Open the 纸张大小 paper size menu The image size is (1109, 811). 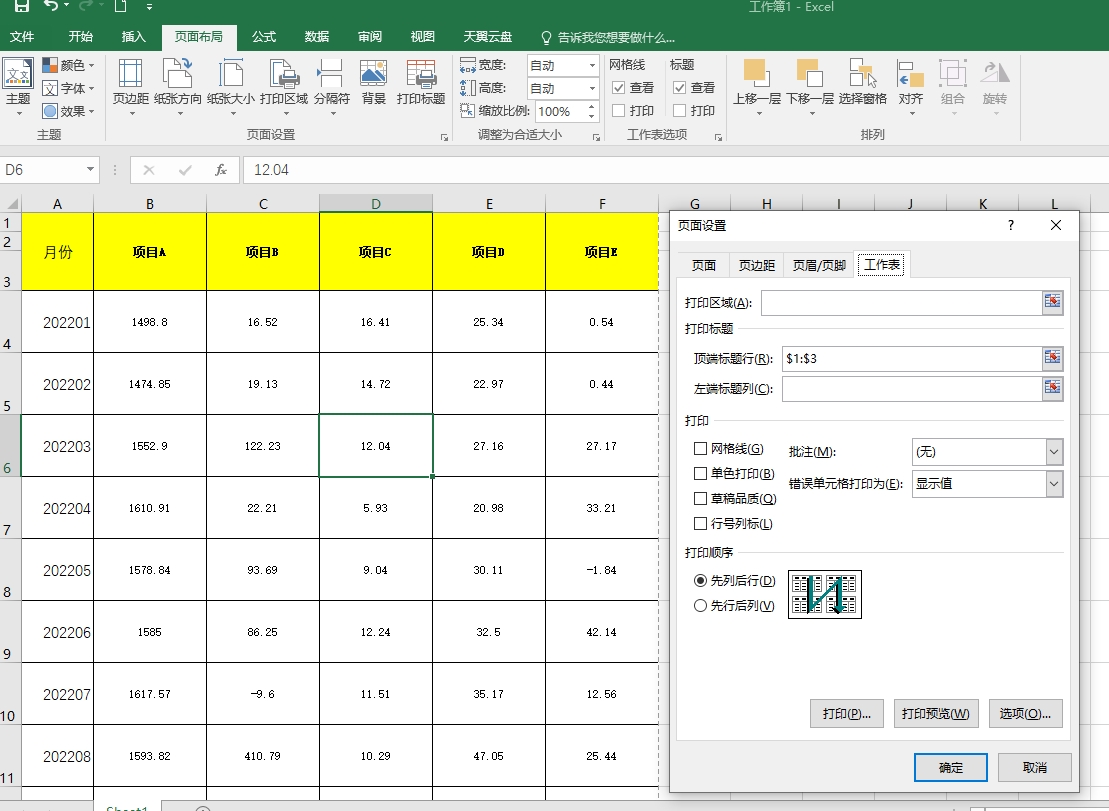231,88
